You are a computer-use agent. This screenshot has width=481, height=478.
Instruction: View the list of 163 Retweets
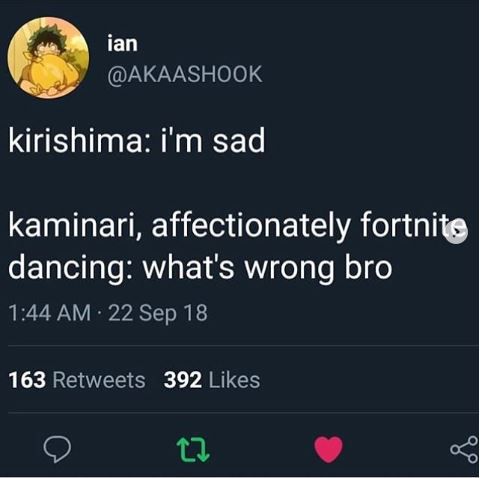[77, 380]
